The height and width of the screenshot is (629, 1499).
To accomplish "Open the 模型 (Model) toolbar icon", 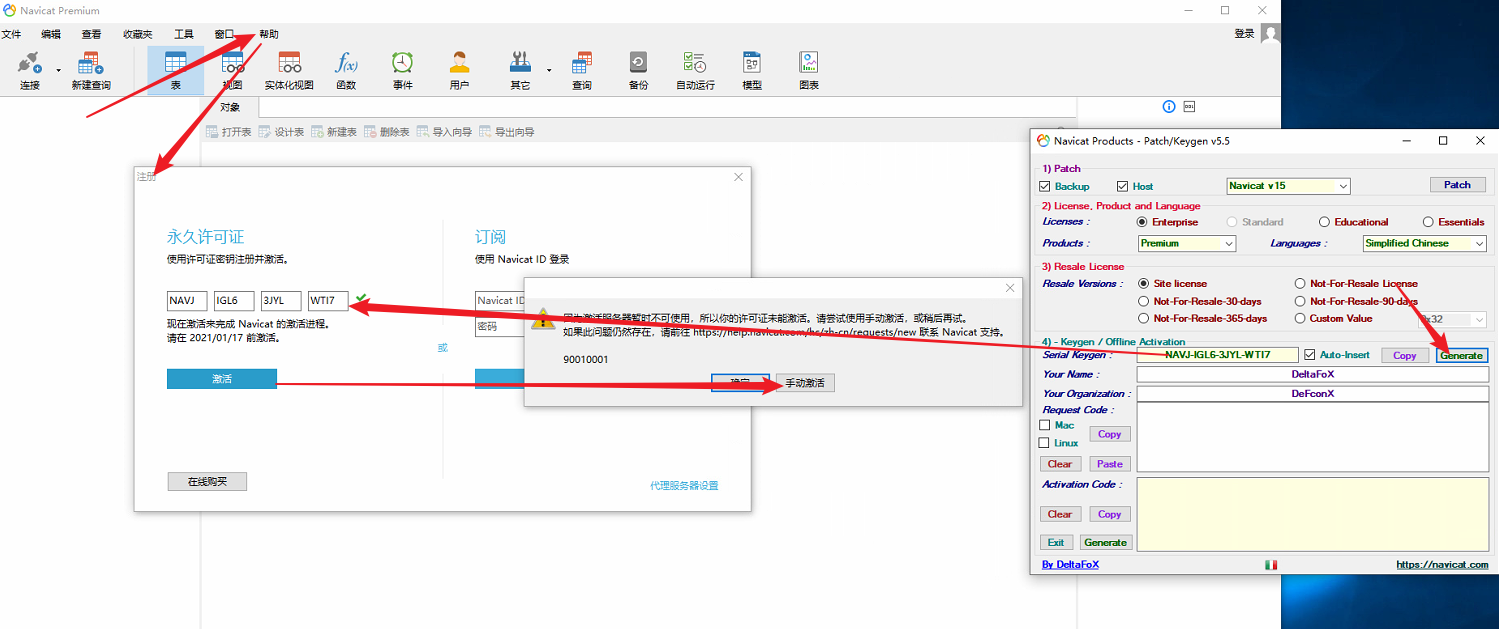I will point(752,70).
